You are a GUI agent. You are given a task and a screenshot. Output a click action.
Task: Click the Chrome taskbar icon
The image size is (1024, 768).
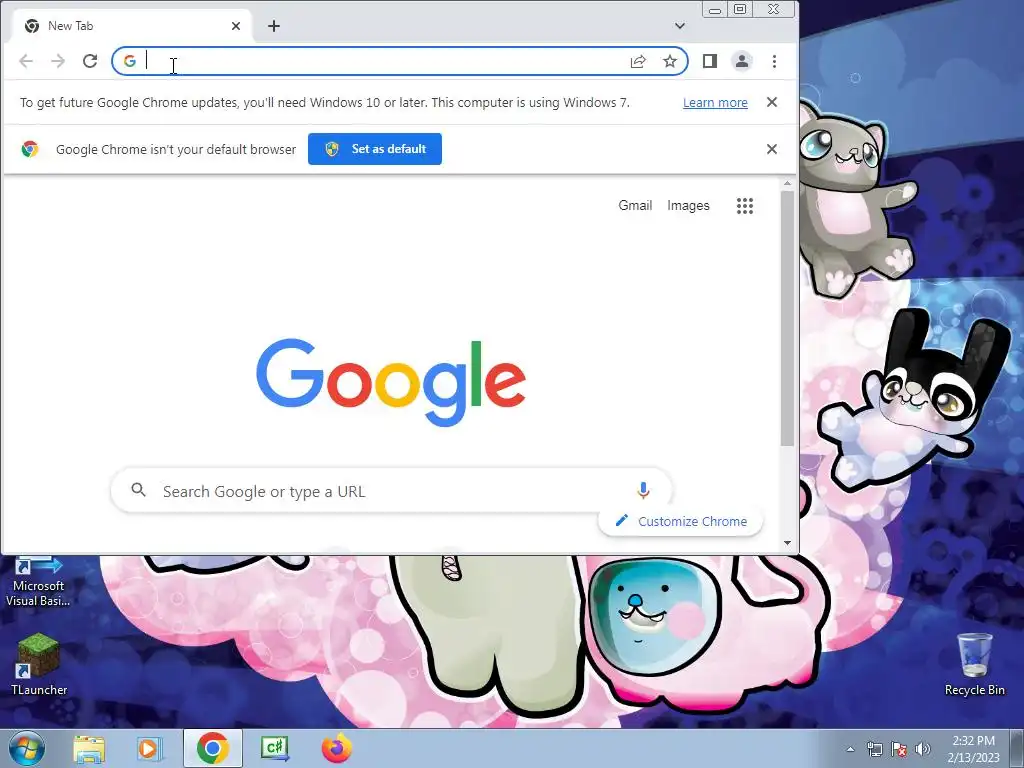coord(213,748)
